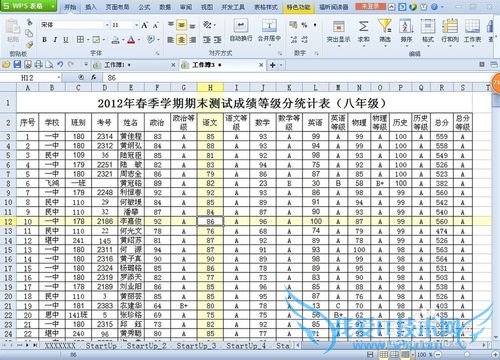500x360 pixels.
Task: Click the Save floppy disk icon
Action: (x=17, y=64)
